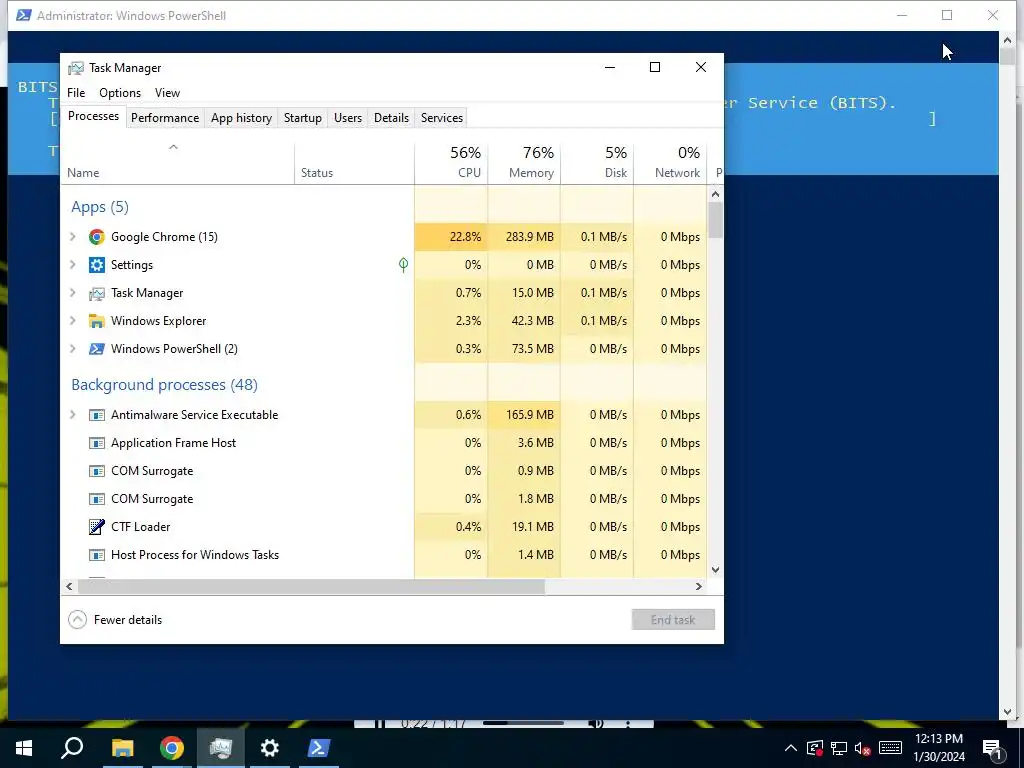The height and width of the screenshot is (768, 1024).
Task: Click the process list scroll down arrow
Action: [x=716, y=569]
